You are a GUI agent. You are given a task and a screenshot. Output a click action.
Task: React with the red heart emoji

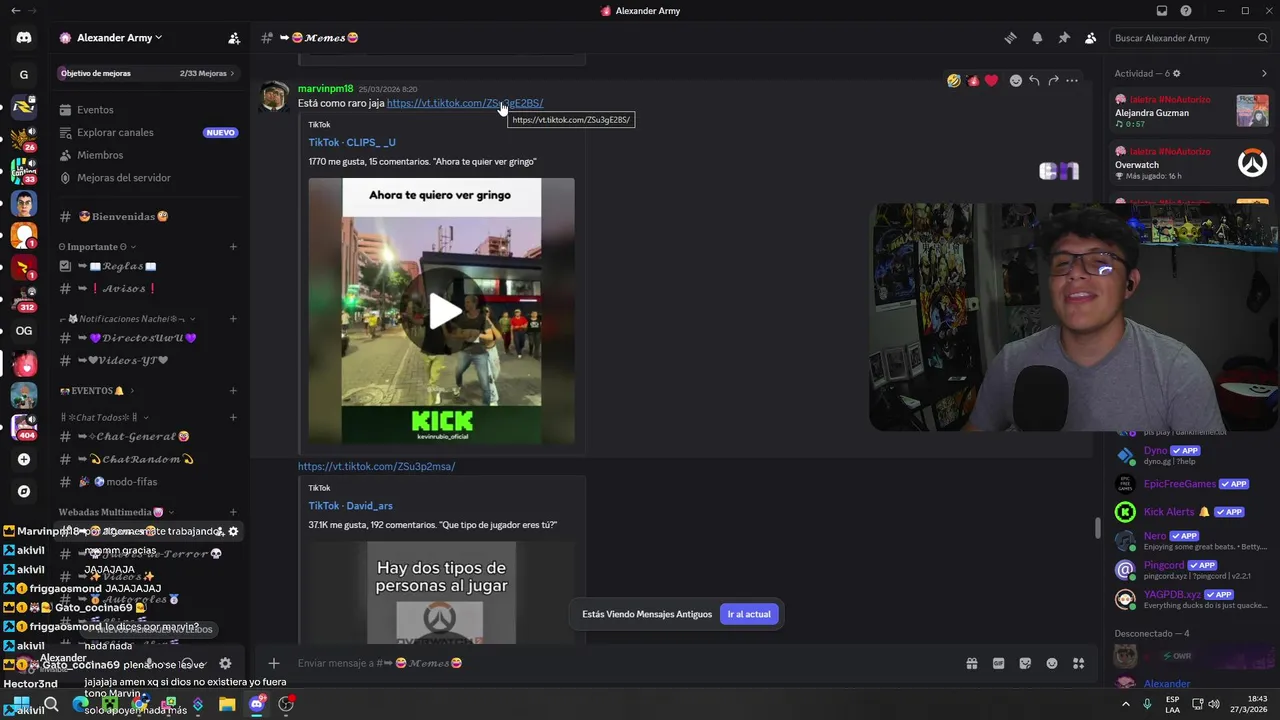(991, 80)
